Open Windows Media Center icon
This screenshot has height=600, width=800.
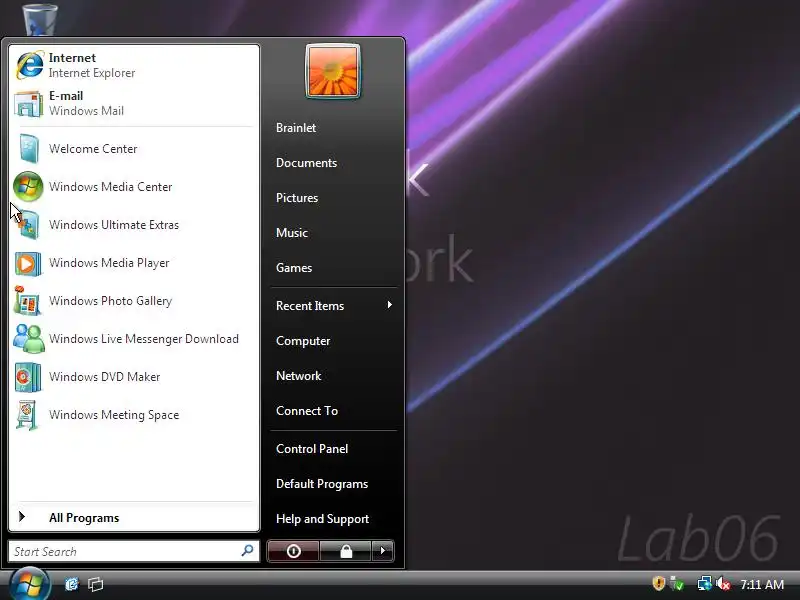(x=28, y=187)
